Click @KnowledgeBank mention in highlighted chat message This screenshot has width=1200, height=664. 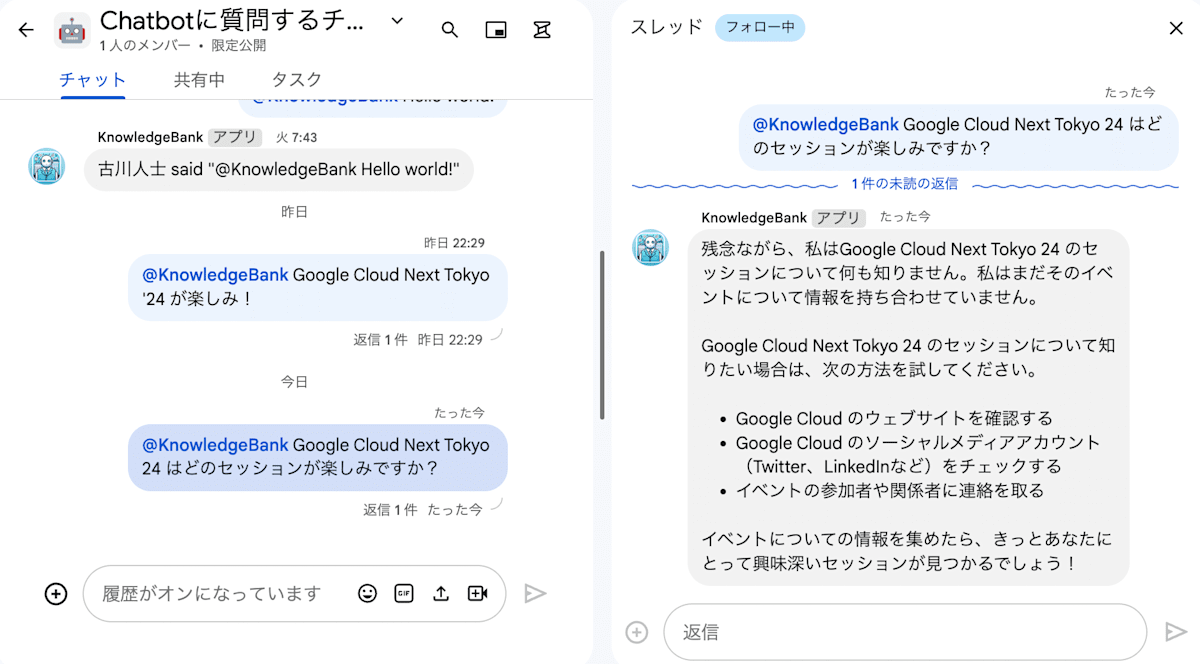click(x=215, y=445)
